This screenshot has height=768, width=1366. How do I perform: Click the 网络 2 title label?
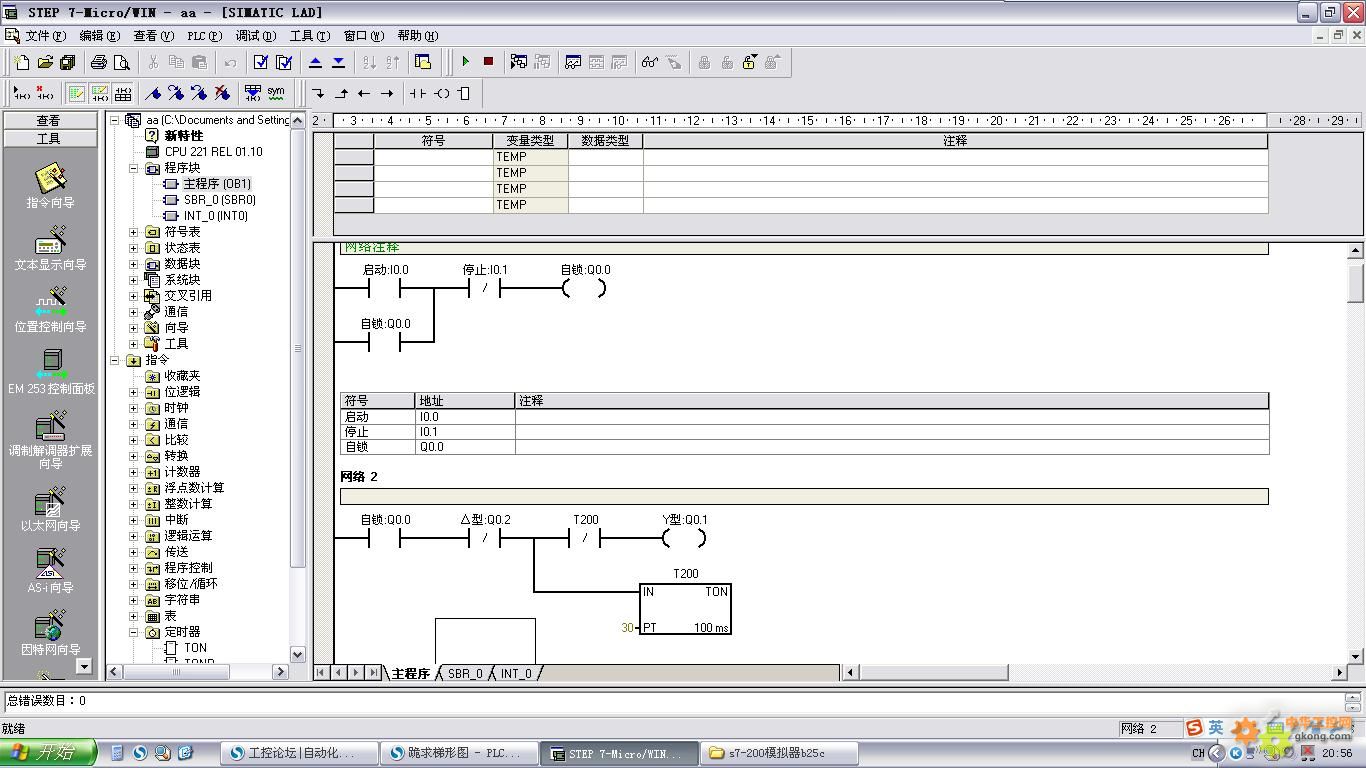click(359, 477)
